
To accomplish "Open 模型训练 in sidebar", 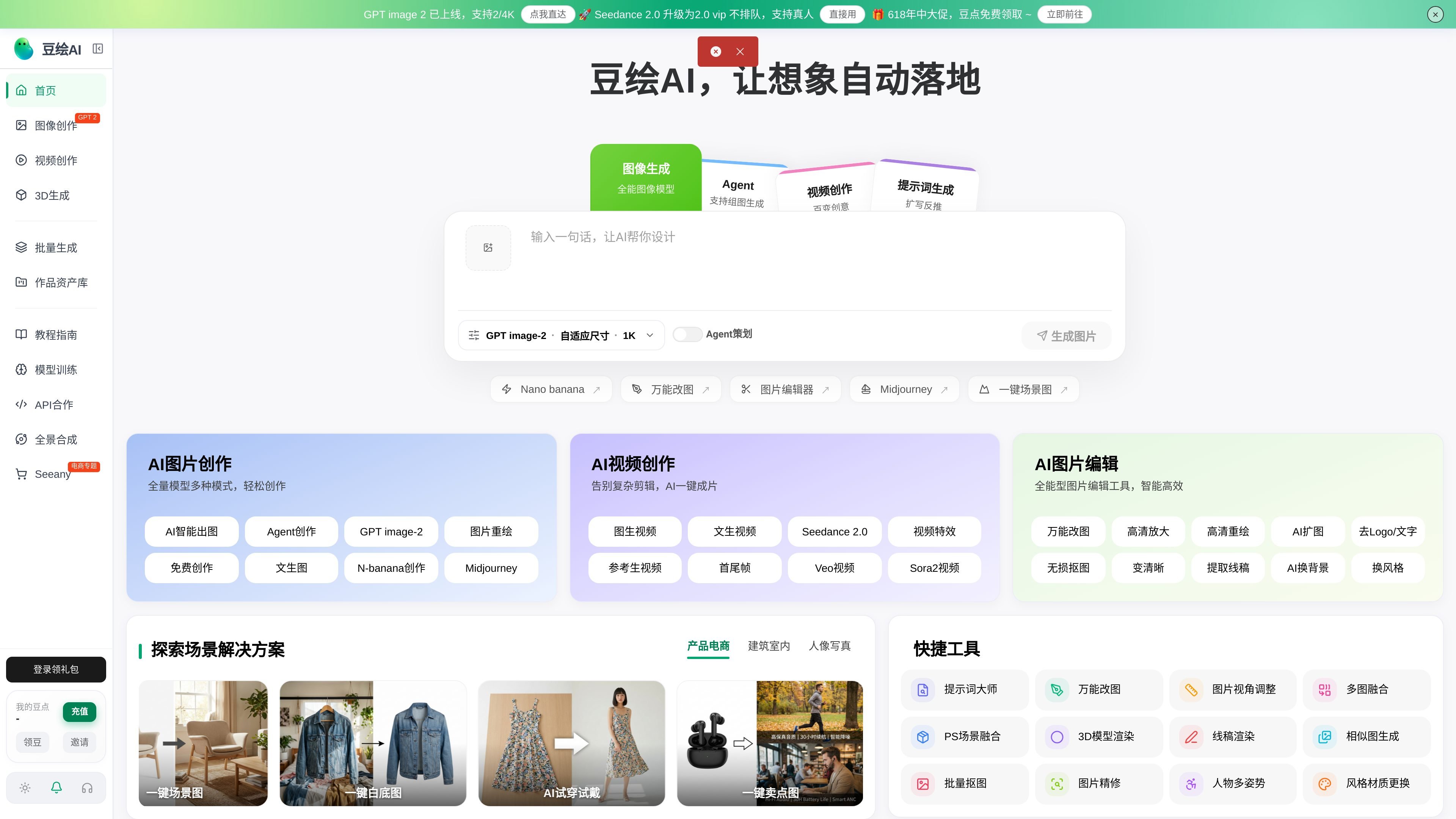I will click(56, 370).
